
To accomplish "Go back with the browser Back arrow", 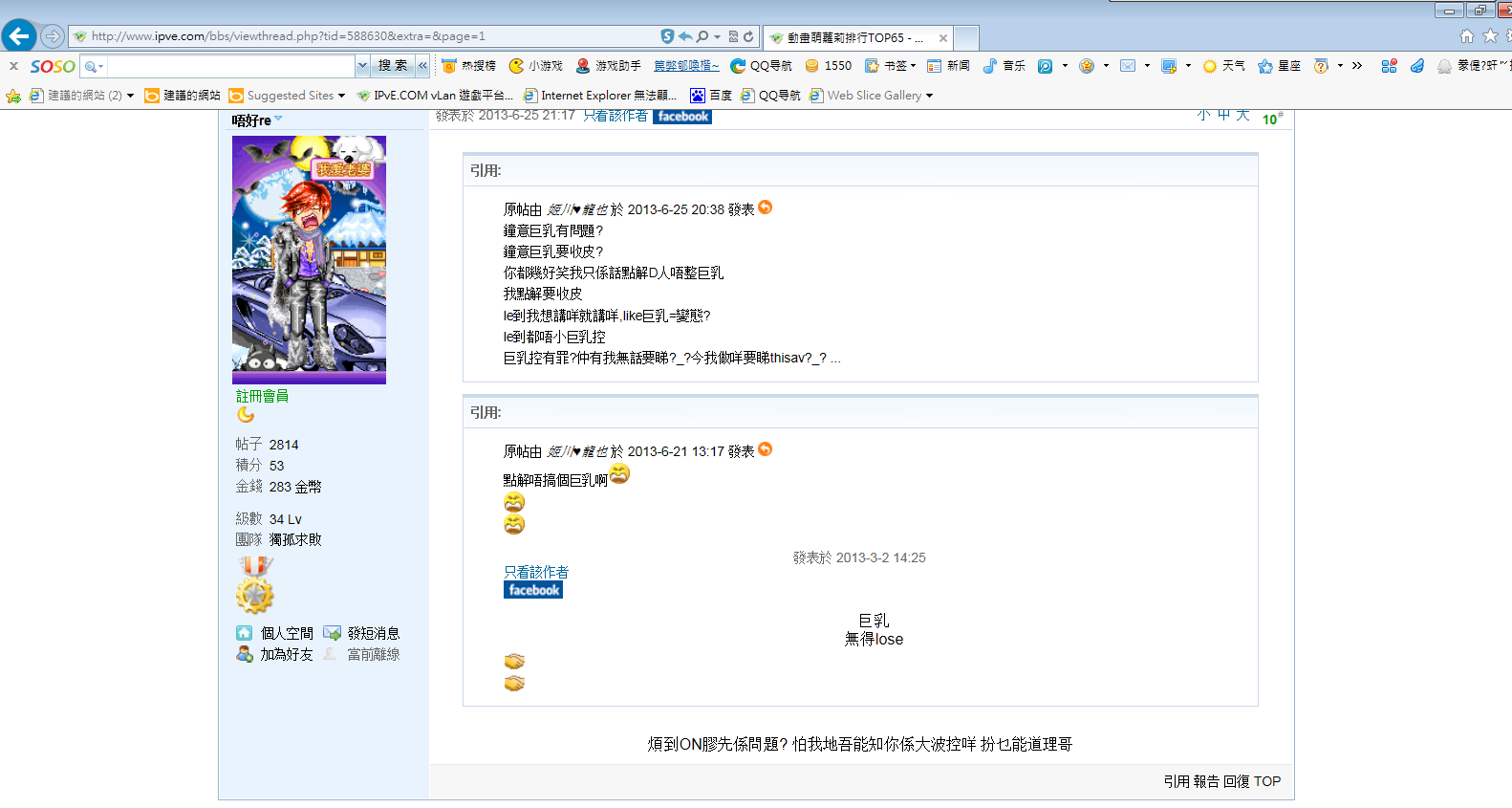I will 19,36.
